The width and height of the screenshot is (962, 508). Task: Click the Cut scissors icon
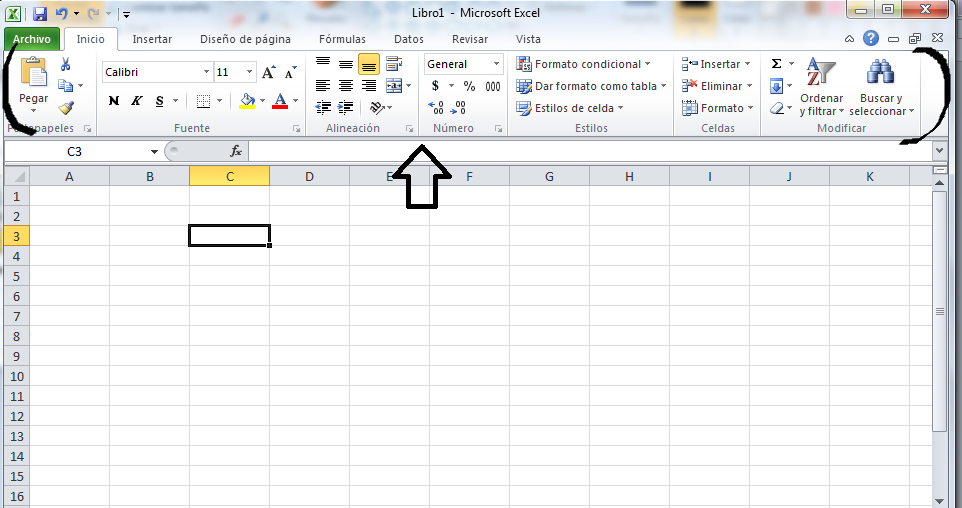pyautogui.click(x=66, y=65)
